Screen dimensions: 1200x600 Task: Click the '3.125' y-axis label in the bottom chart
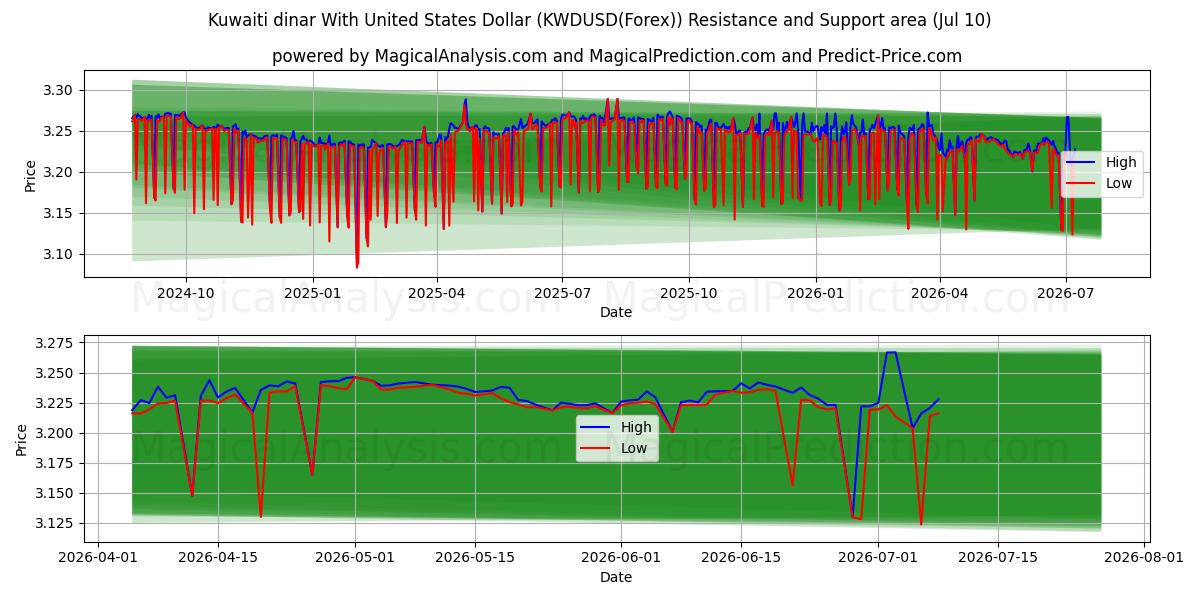(x=56, y=523)
